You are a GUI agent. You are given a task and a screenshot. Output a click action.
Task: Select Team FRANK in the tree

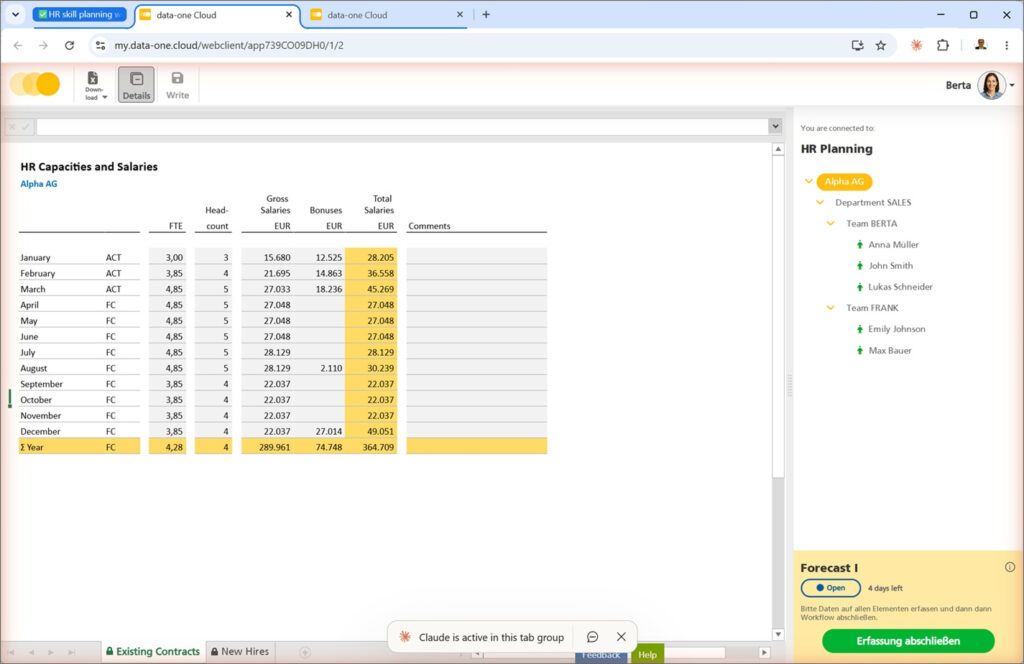point(872,308)
